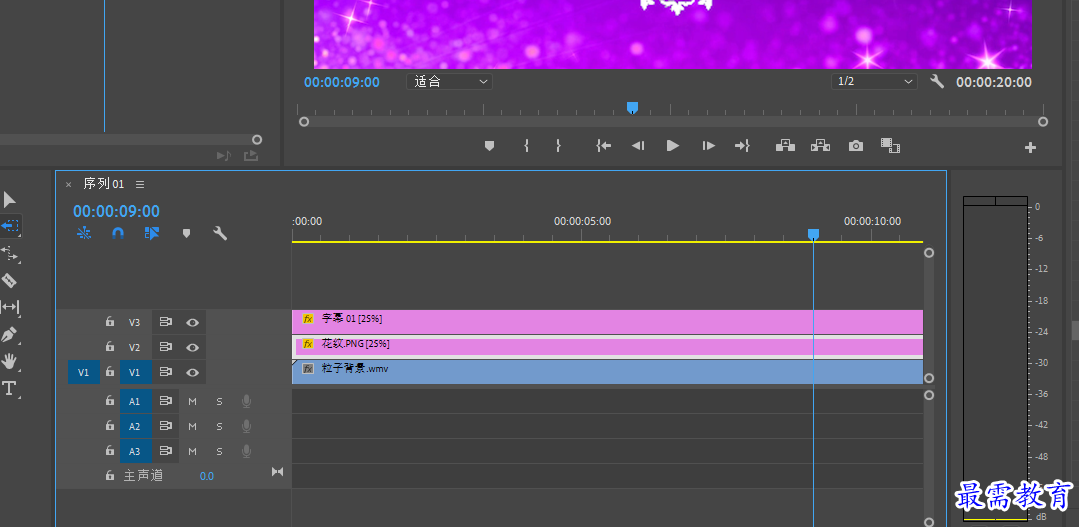Go to In point button
The height and width of the screenshot is (527, 1079).
coord(603,146)
